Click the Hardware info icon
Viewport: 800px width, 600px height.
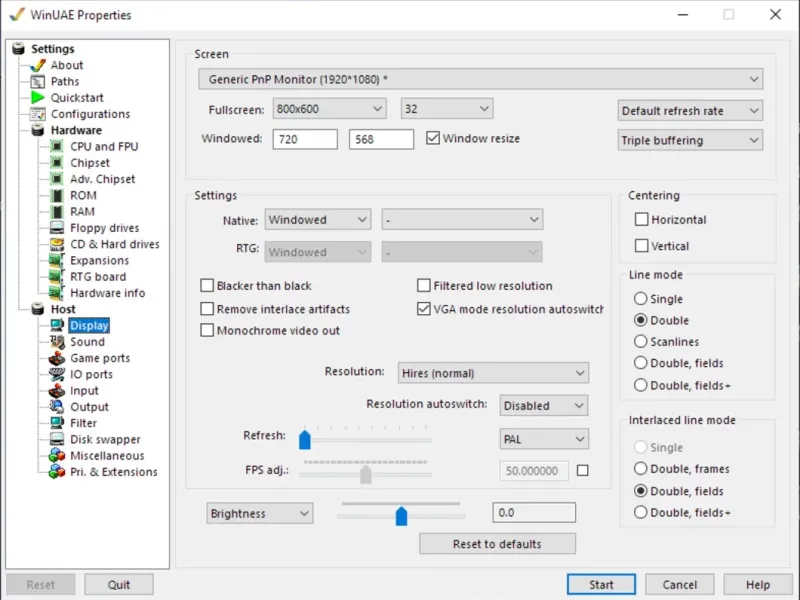[x=57, y=293]
